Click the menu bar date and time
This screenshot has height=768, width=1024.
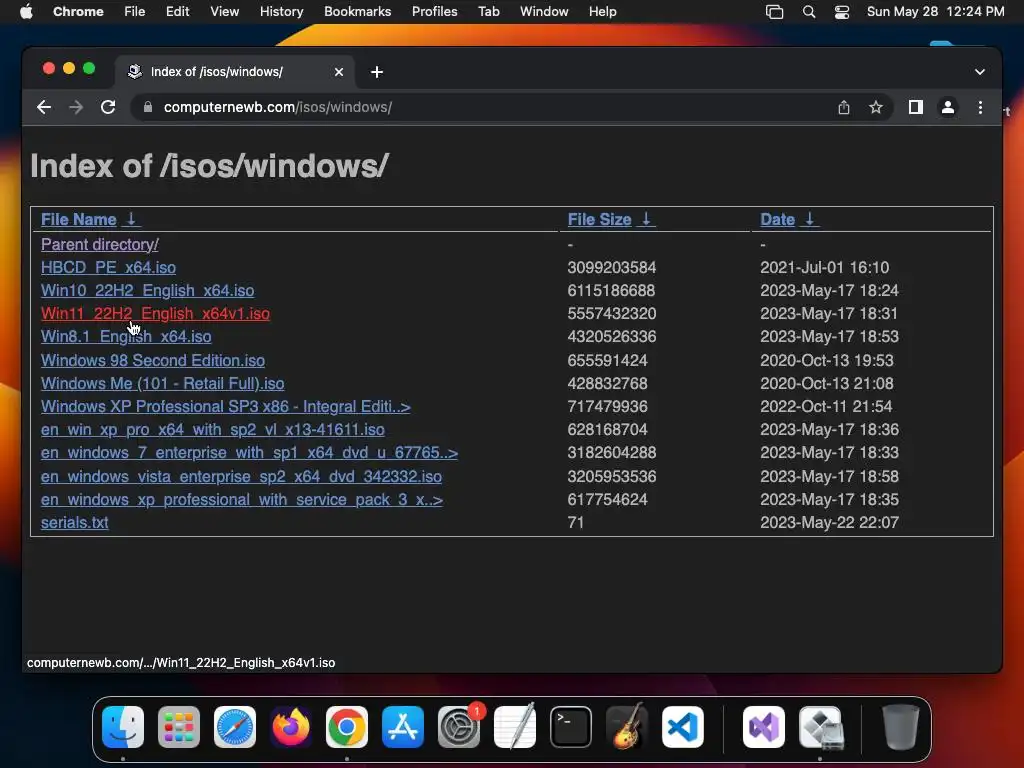tap(935, 12)
